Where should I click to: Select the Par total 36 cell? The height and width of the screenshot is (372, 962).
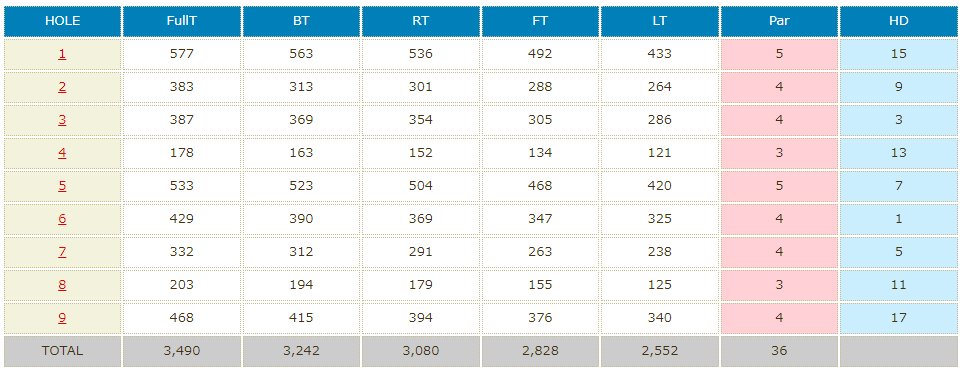pyautogui.click(x=779, y=351)
